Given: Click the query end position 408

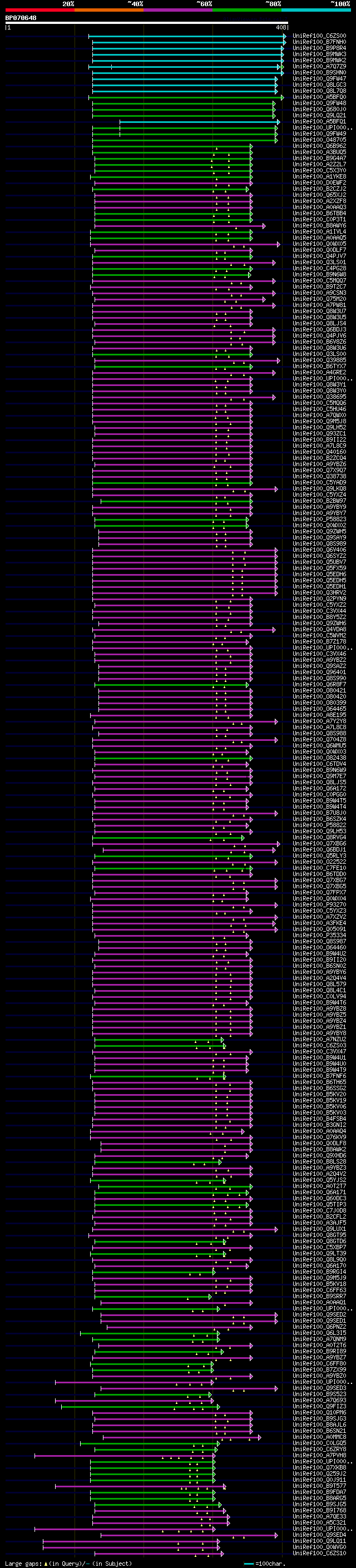Looking at the screenshot, I should (280, 27).
